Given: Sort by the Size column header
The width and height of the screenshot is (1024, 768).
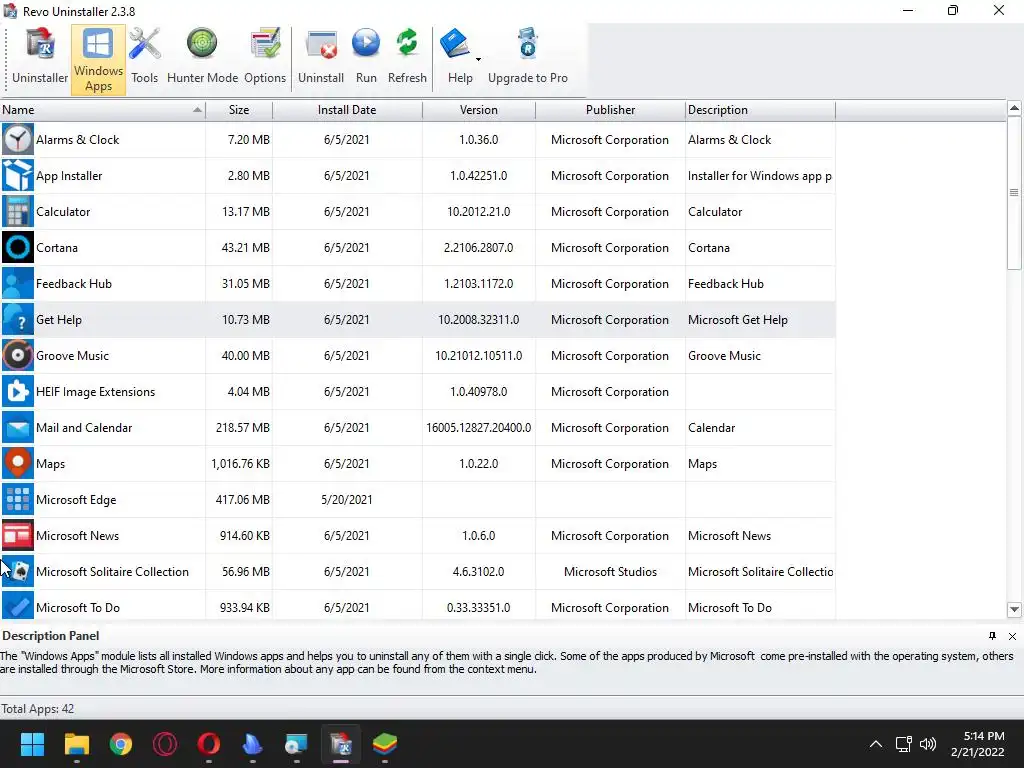Looking at the screenshot, I should coord(239,110).
